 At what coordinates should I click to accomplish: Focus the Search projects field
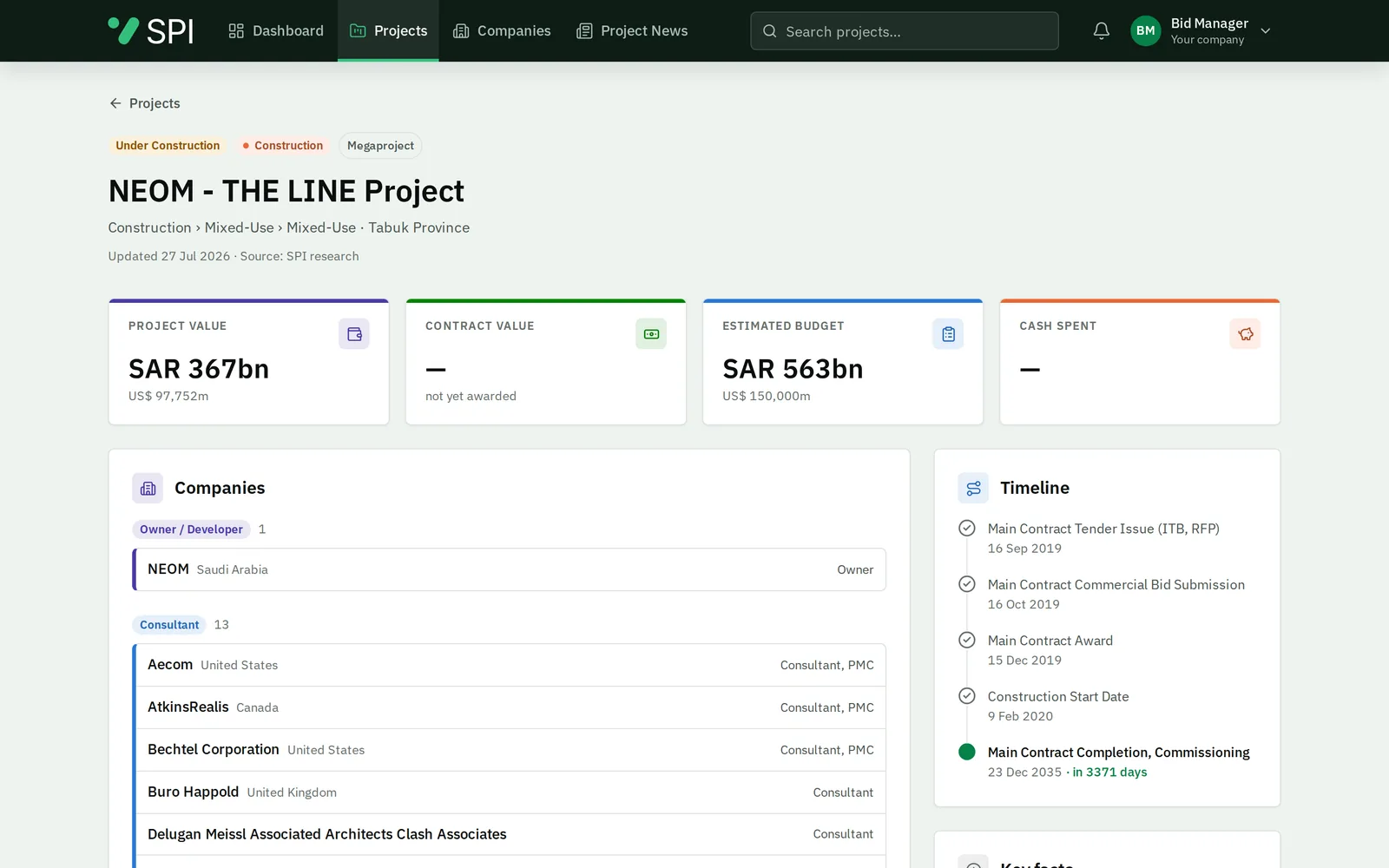click(x=905, y=31)
